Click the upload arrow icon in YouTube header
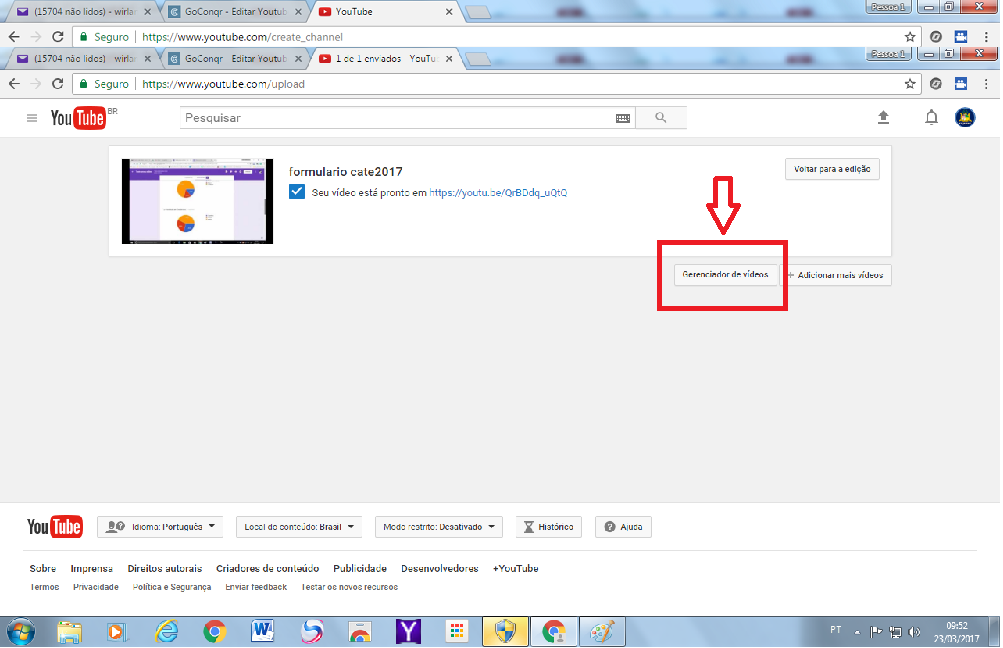 [x=883, y=117]
